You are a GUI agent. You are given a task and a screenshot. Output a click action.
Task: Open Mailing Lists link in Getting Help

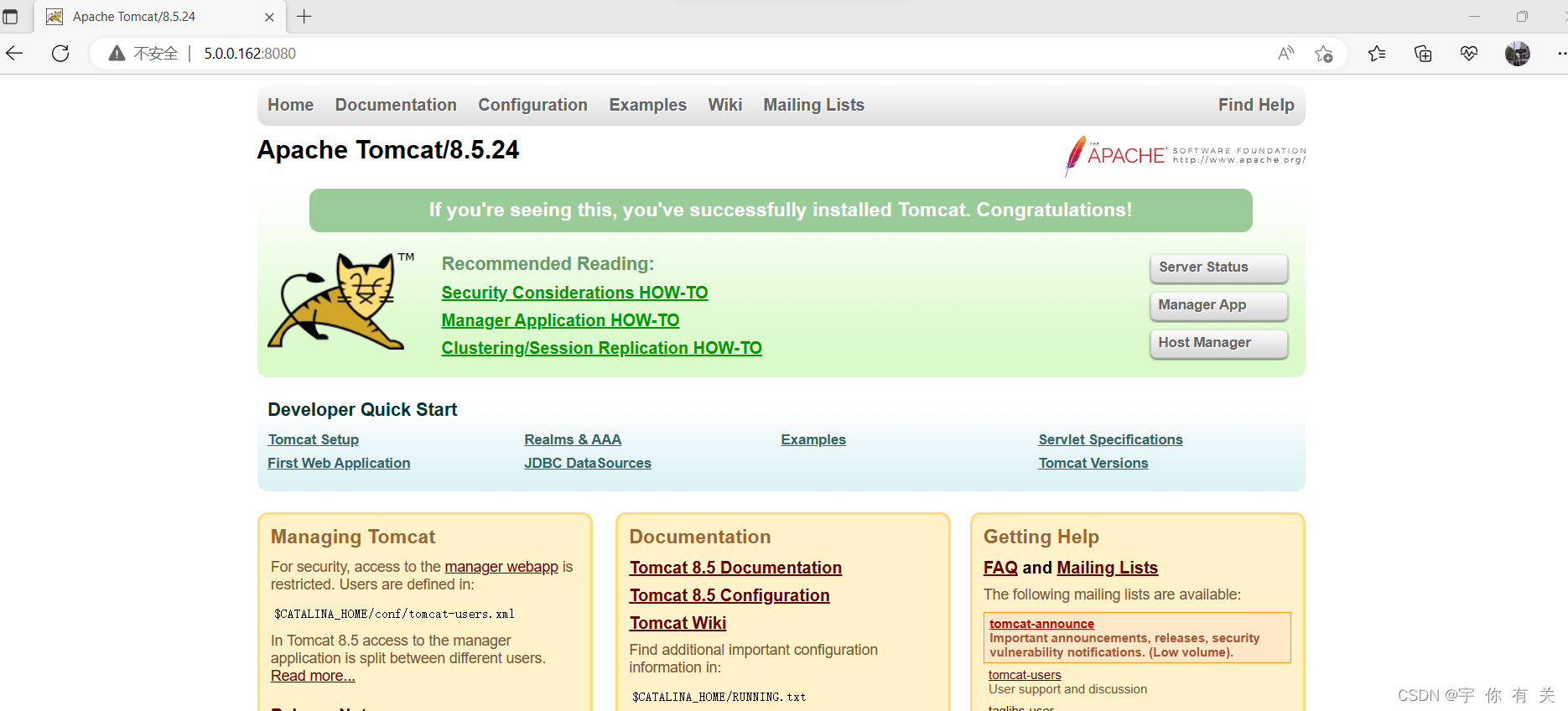(x=1107, y=568)
